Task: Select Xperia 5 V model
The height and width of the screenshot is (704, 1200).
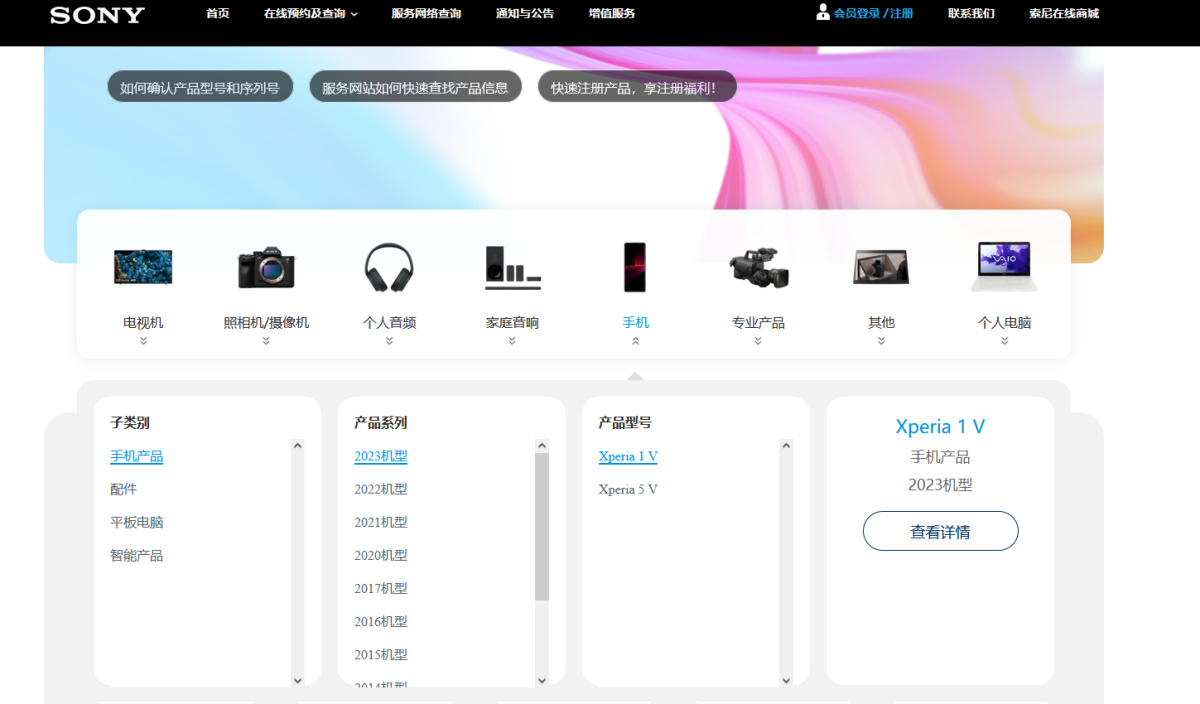Action: coord(628,489)
